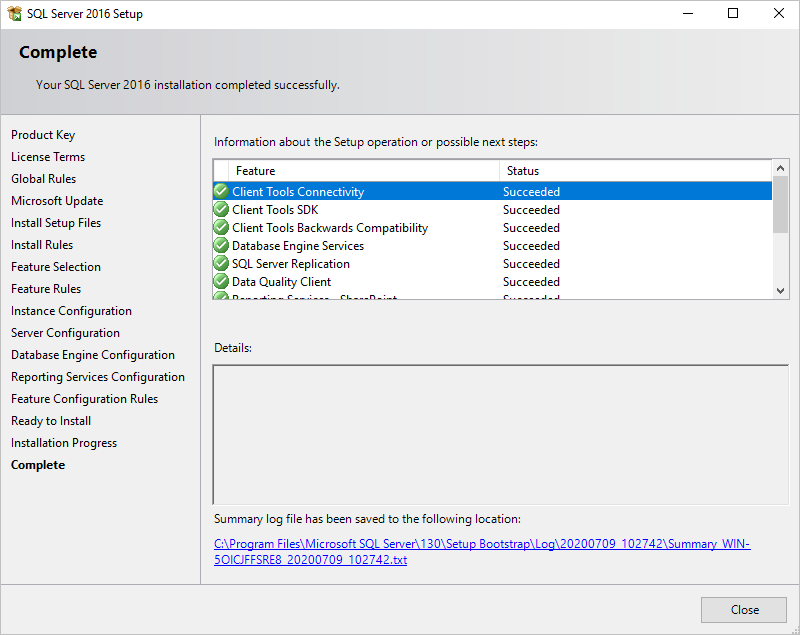Screen dimensions: 800x635
Task: Click the Details text area
Action: click(x=501, y=435)
